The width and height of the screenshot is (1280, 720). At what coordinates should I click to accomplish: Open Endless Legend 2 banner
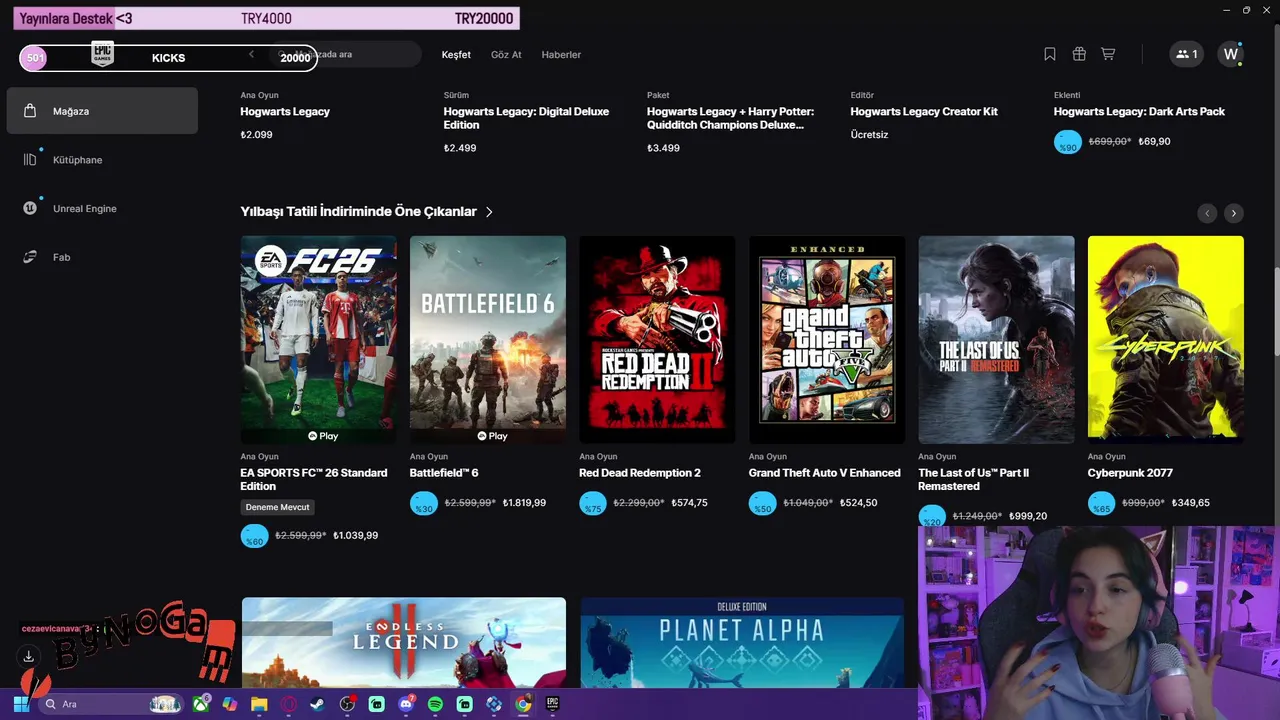404,642
